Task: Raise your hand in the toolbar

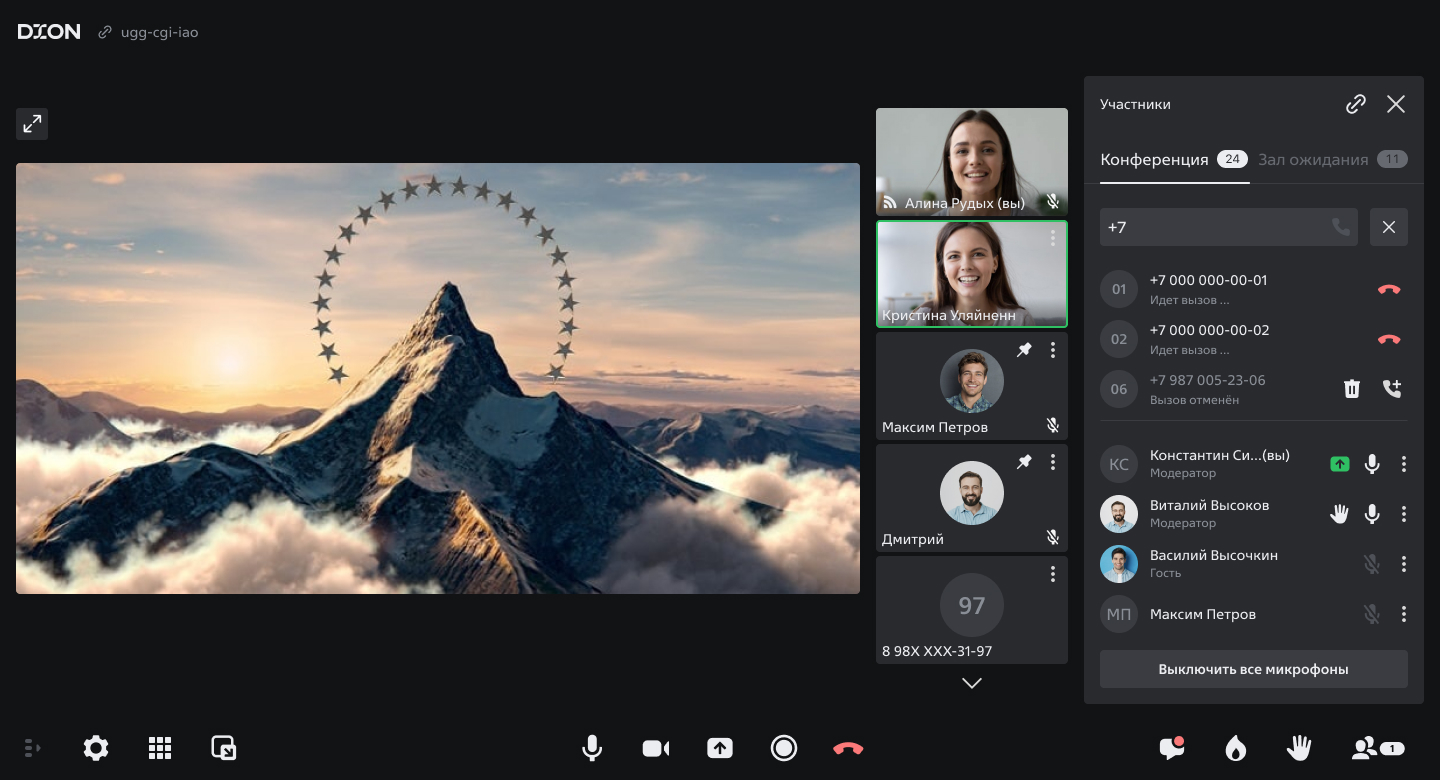Action: 1299,748
